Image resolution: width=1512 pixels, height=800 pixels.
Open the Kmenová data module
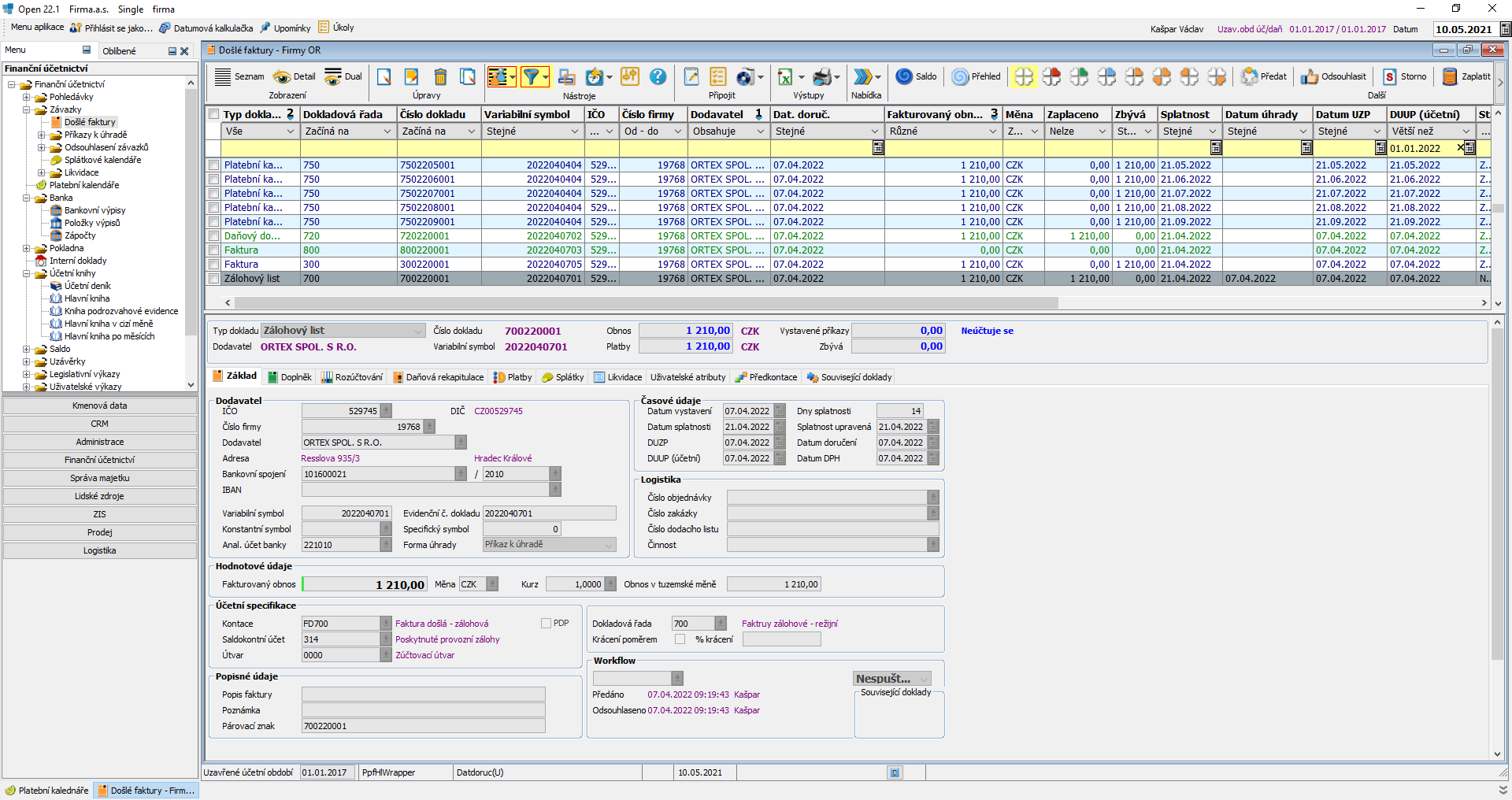100,406
